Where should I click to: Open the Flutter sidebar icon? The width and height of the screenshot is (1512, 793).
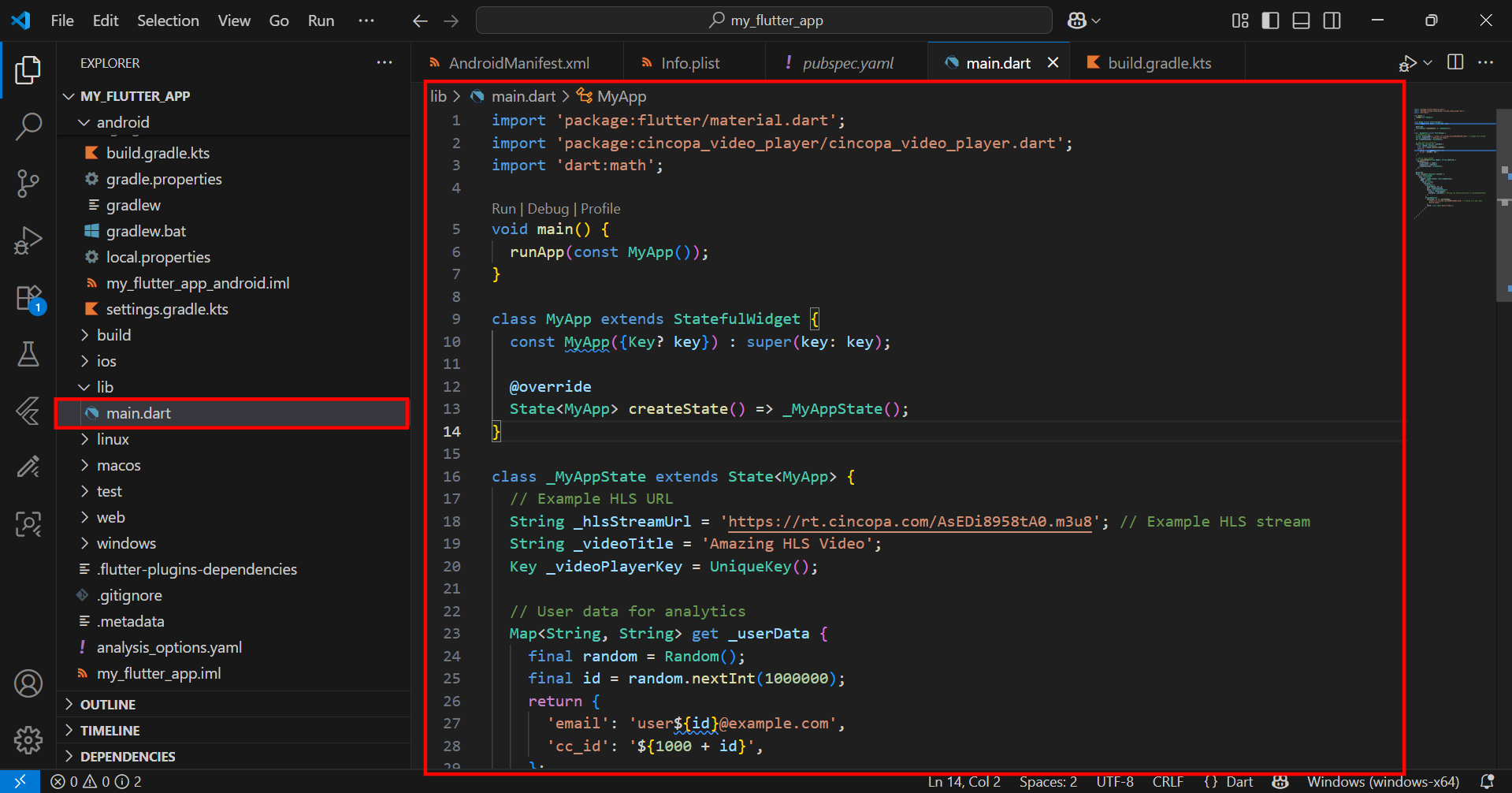(x=28, y=411)
